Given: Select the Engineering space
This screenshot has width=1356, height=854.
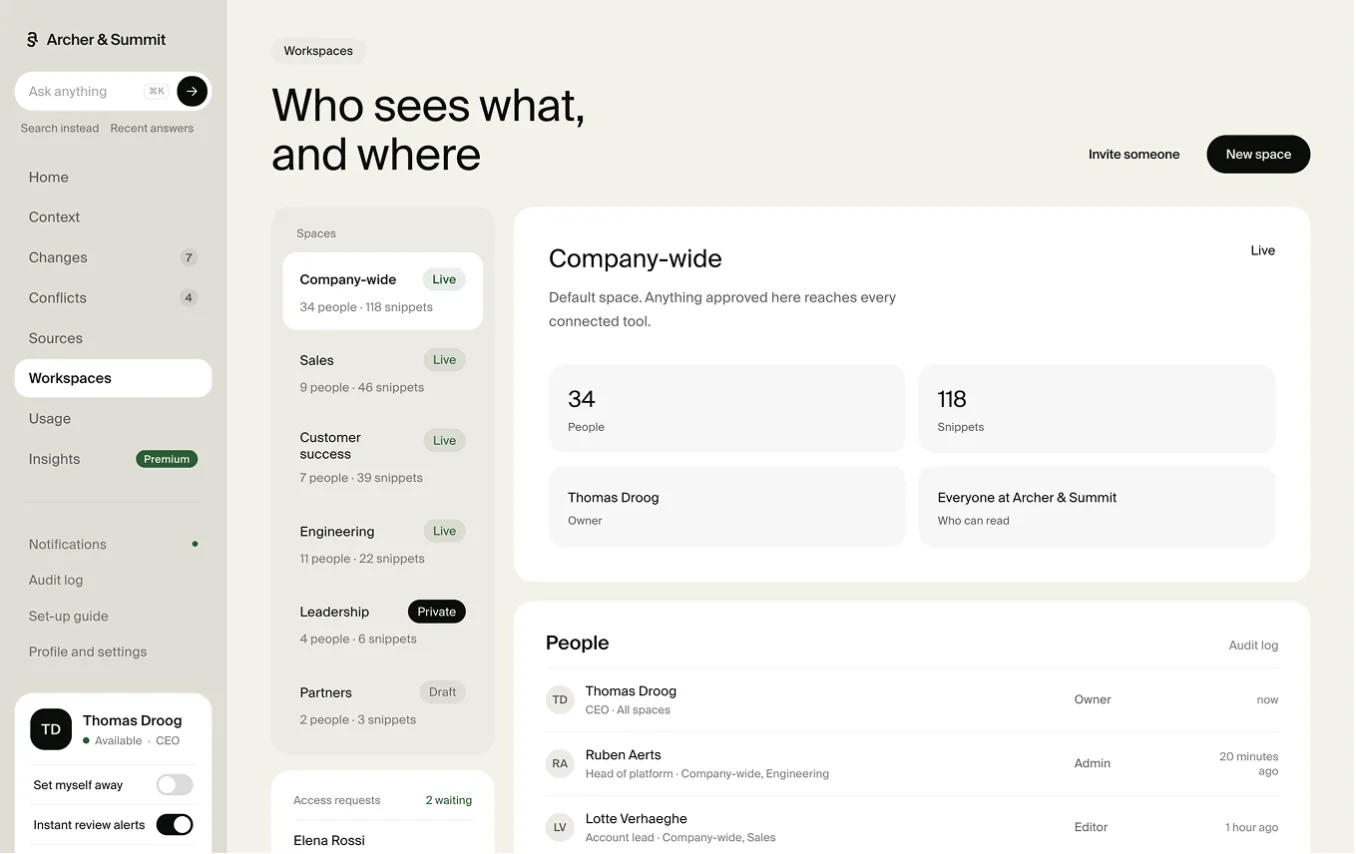Looking at the screenshot, I should 383,543.
